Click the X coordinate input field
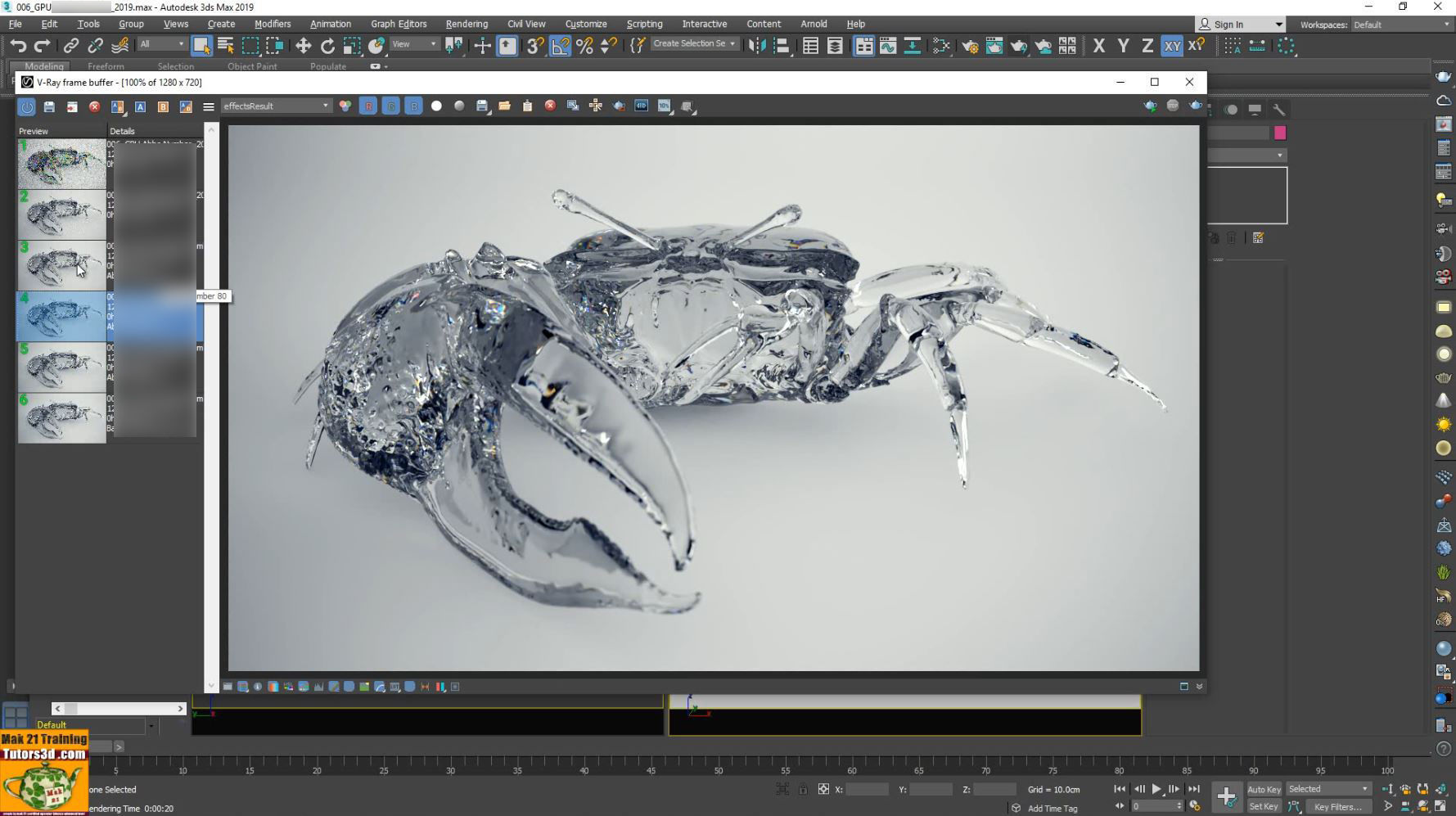1456x816 pixels. click(x=867, y=790)
